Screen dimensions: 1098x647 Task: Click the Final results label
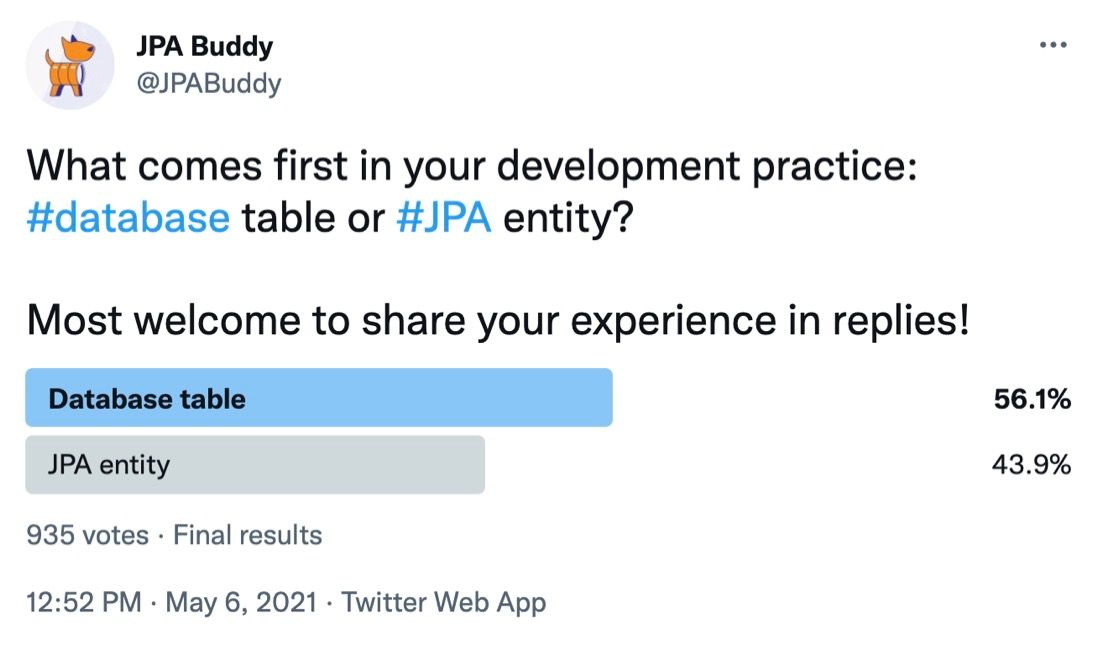[248, 536]
